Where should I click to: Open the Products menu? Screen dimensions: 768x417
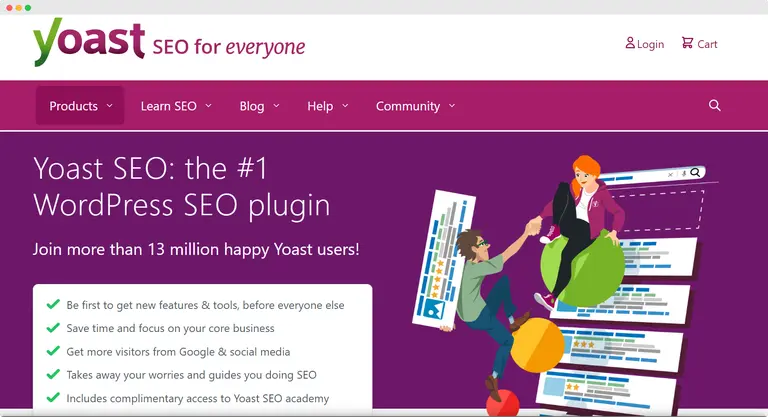click(80, 106)
